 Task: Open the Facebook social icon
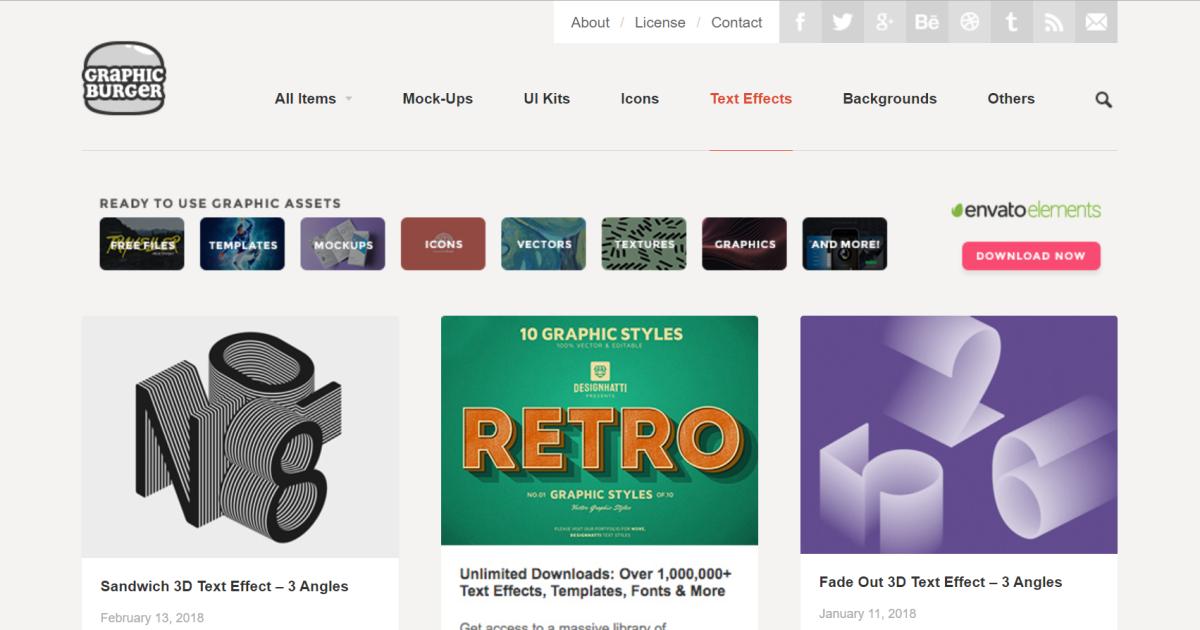(x=800, y=22)
